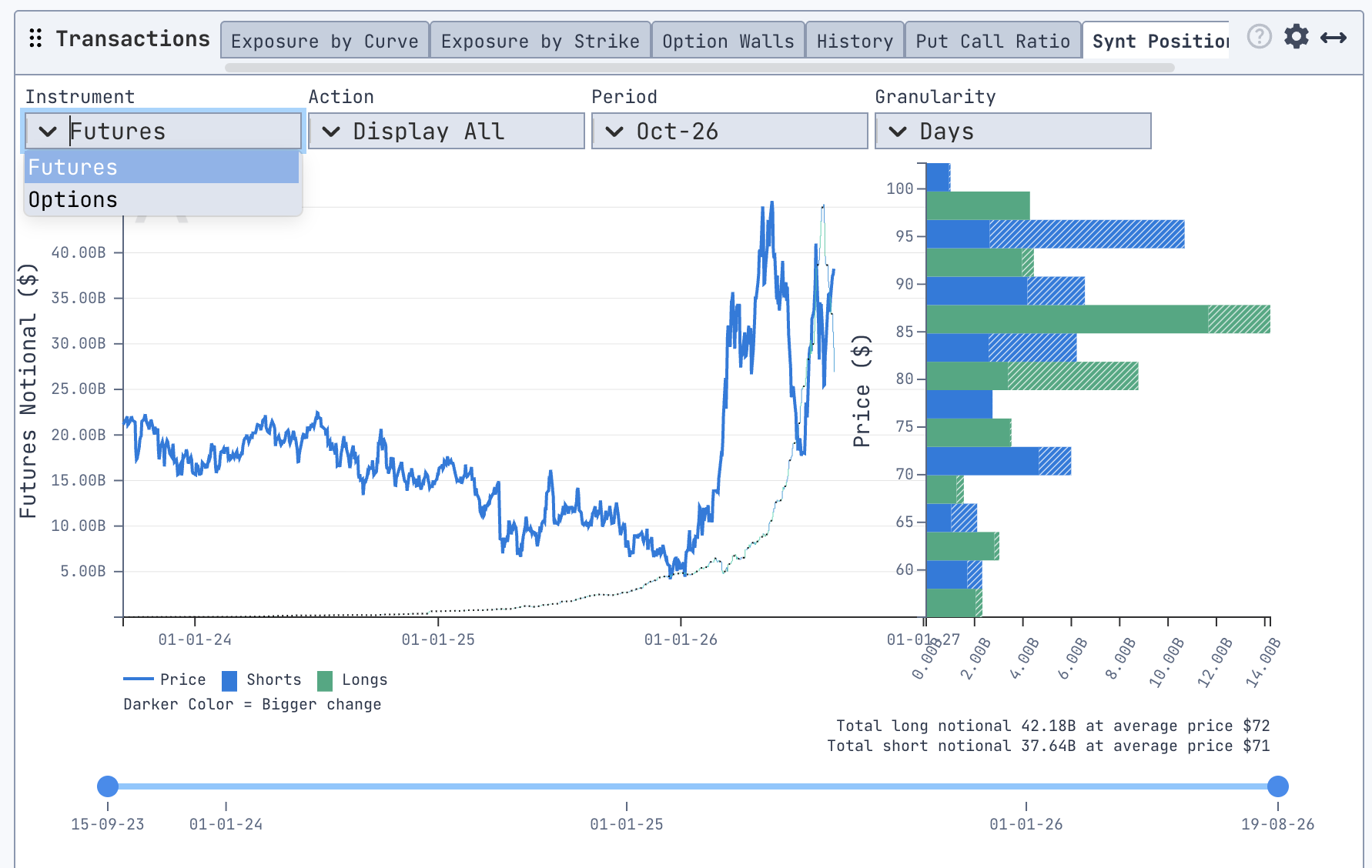This screenshot has width=1372, height=868.
Task: Click the drag handle dots beside Transactions
Action: (35, 38)
